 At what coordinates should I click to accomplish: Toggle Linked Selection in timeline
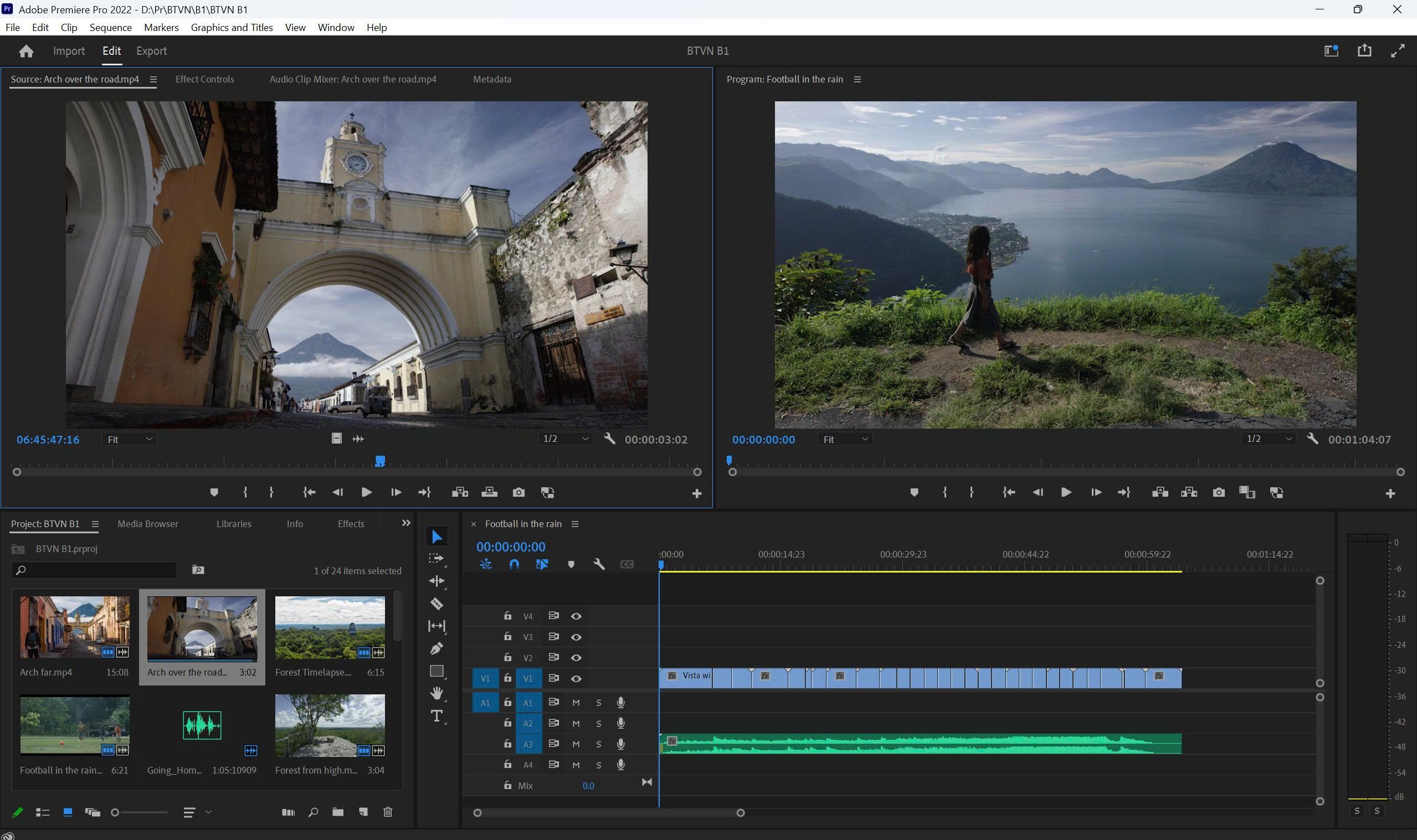pyautogui.click(x=542, y=564)
